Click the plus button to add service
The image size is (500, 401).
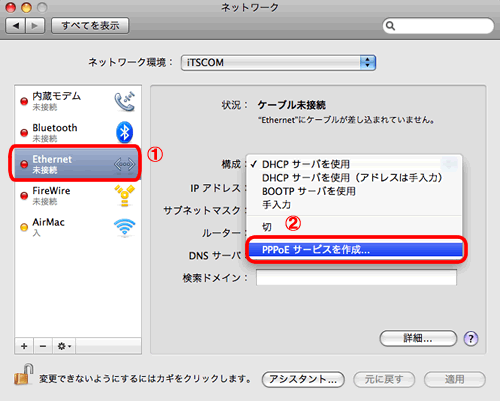[24, 346]
